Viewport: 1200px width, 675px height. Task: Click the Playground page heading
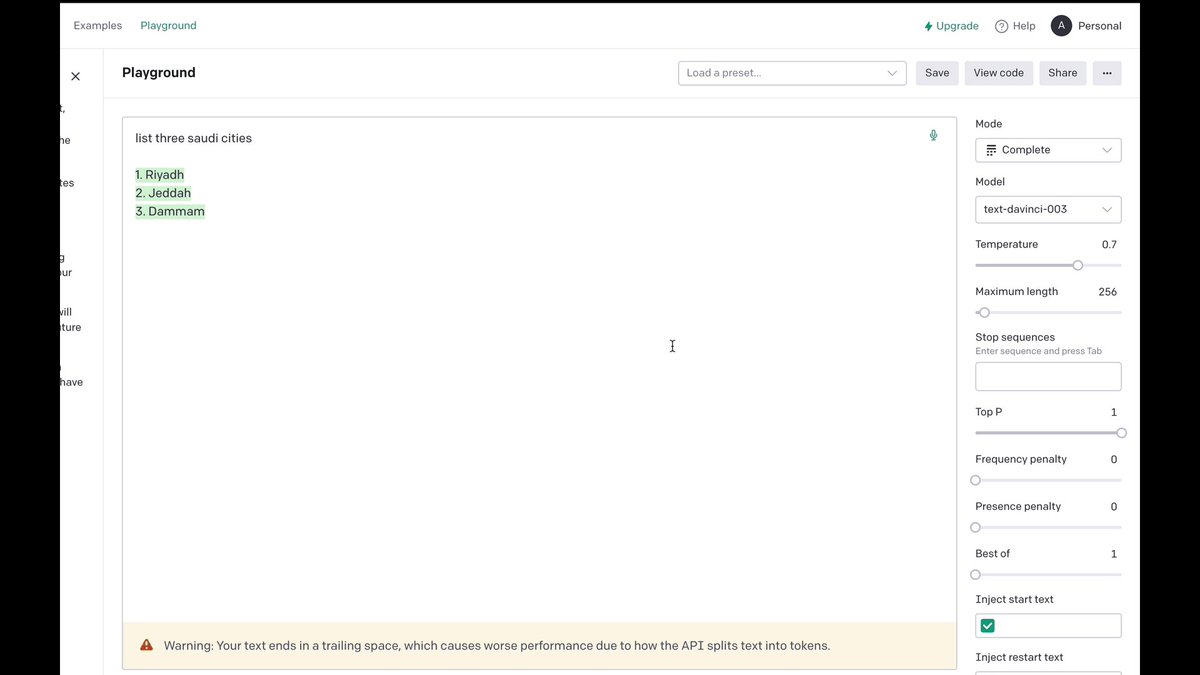[x=159, y=73]
